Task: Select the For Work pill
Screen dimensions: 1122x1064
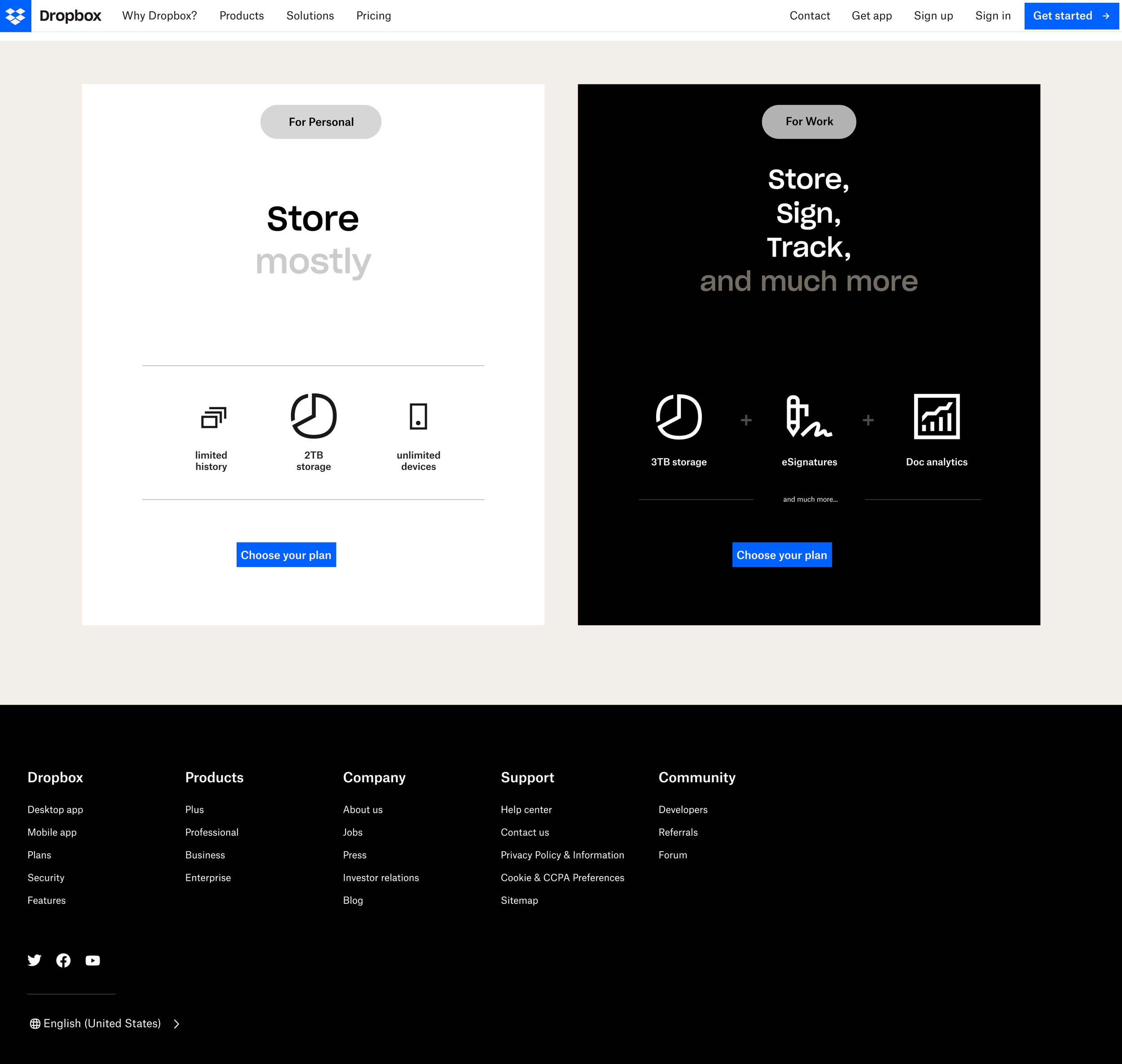Action: point(809,122)
